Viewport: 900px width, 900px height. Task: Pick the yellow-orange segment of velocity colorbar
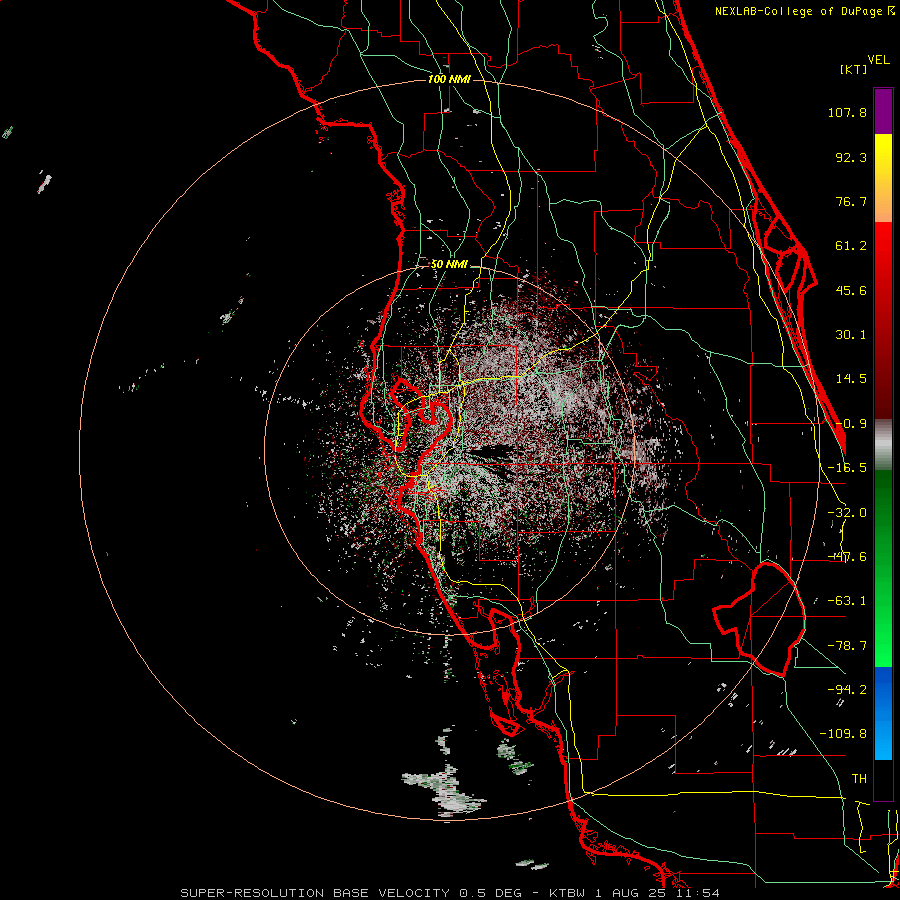click(x=883, y=178)
